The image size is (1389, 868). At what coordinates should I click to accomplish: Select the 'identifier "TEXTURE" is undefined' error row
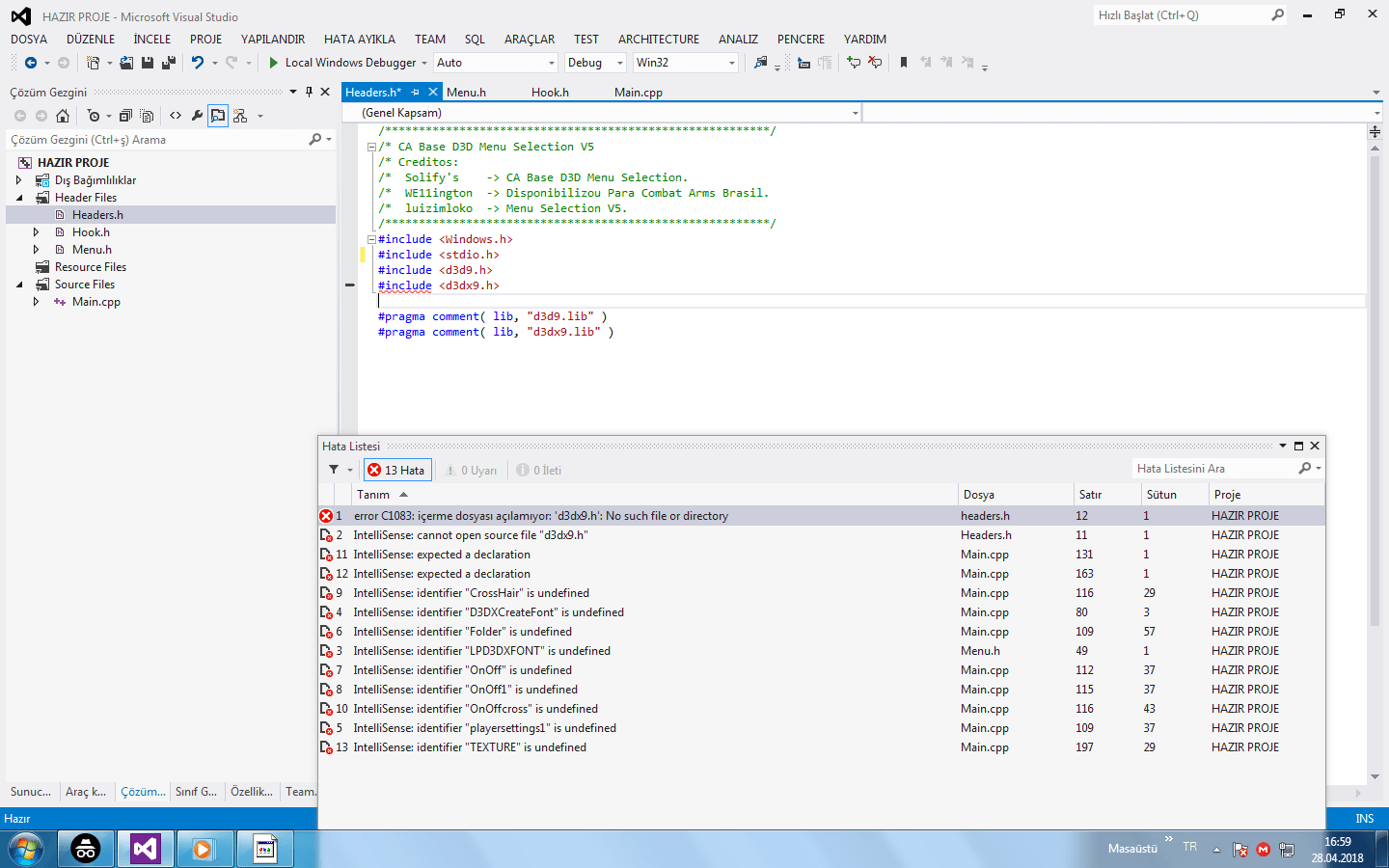821,747
